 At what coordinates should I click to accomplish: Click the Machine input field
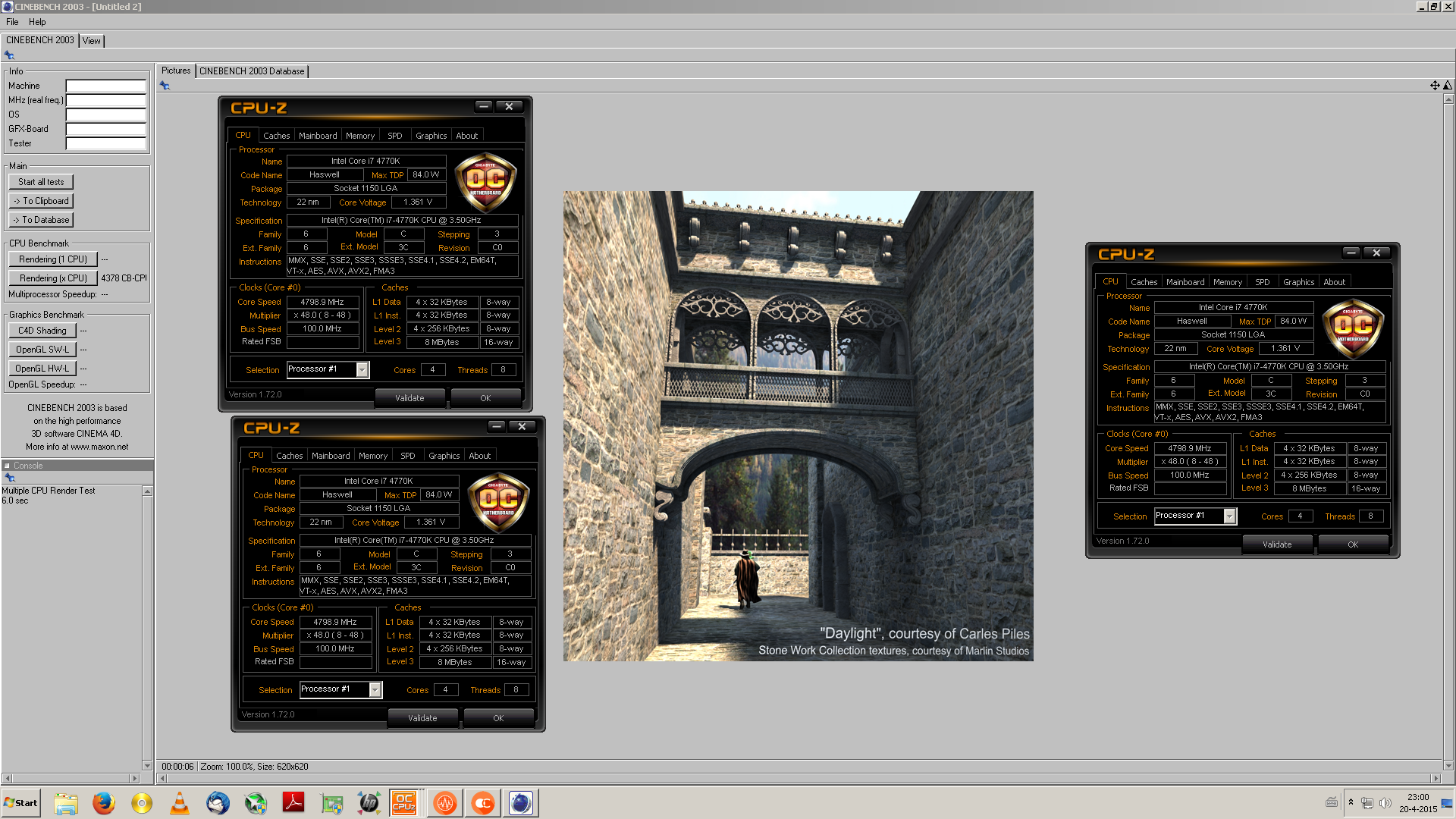(x=105, y=86)
